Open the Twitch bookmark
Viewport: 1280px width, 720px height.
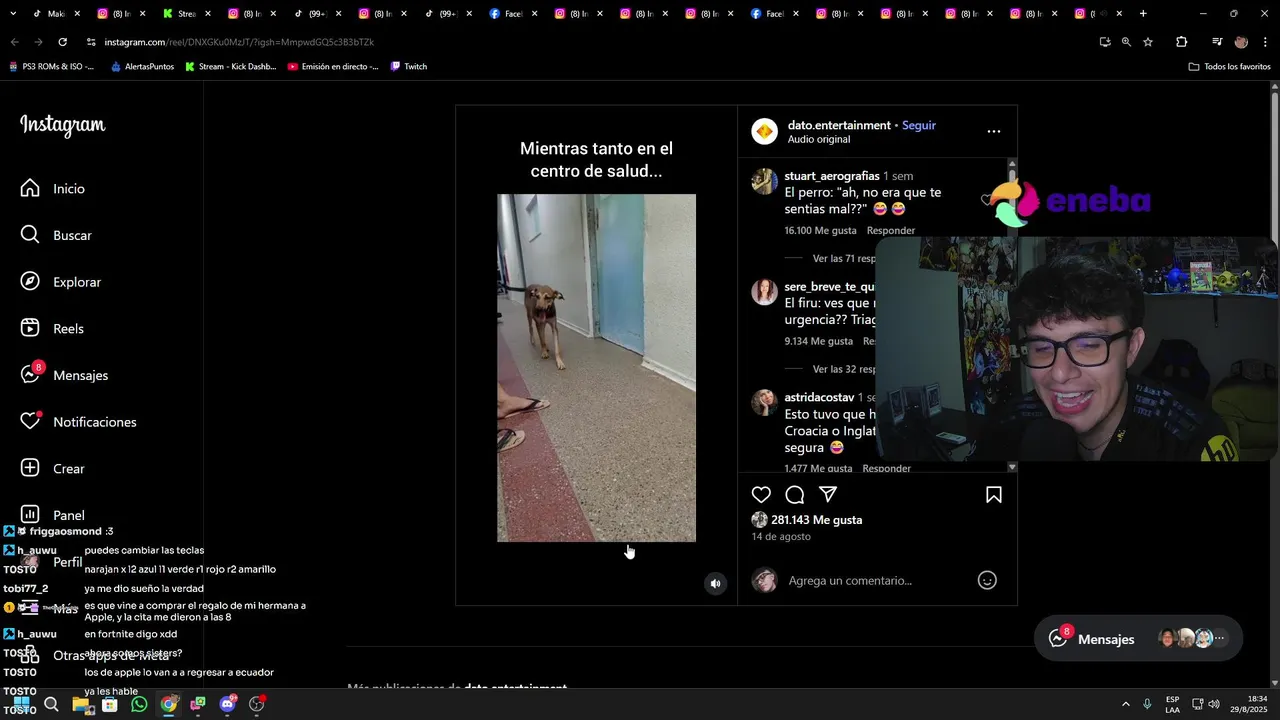(409, 67)
